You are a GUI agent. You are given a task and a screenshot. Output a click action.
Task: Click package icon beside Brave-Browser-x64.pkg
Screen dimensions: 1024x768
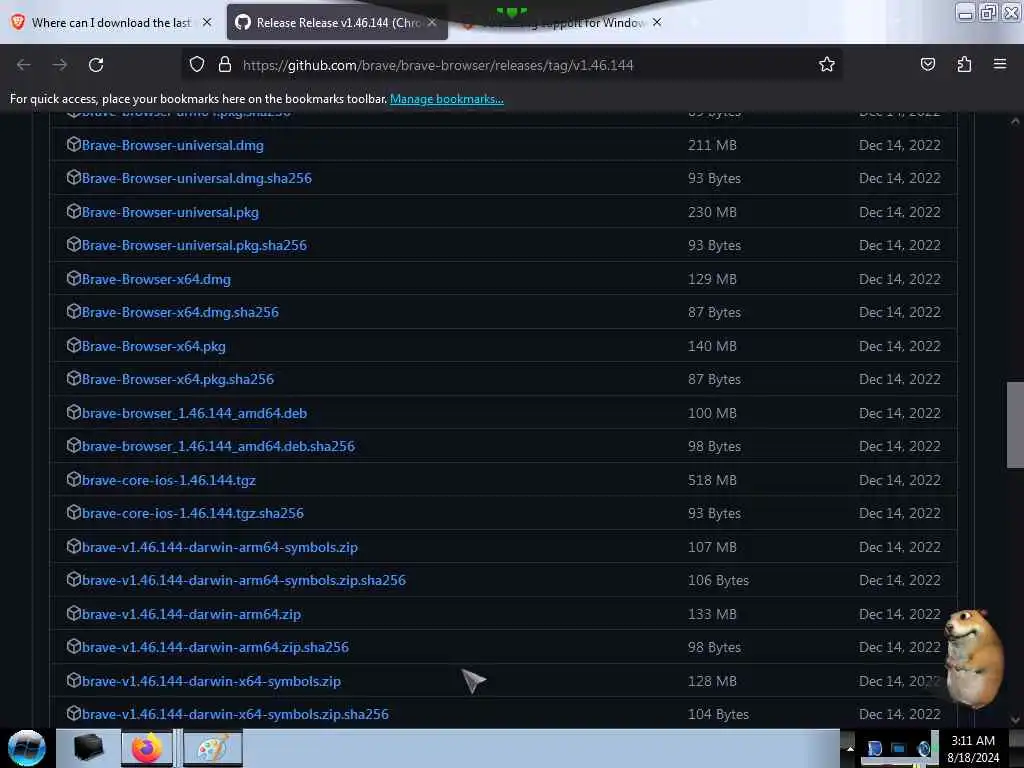click(74, 345)
